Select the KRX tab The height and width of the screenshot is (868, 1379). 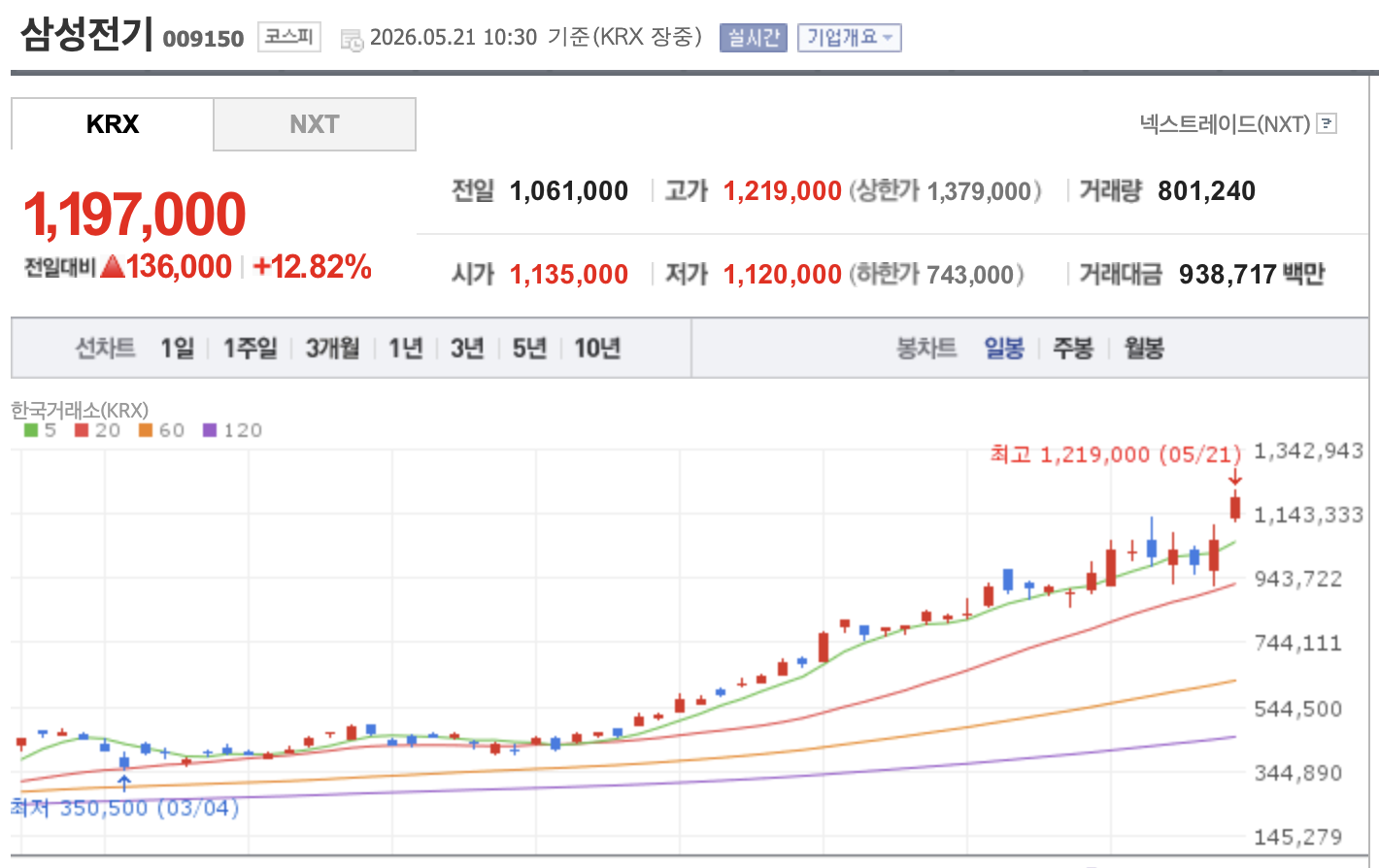coord(113,124)
